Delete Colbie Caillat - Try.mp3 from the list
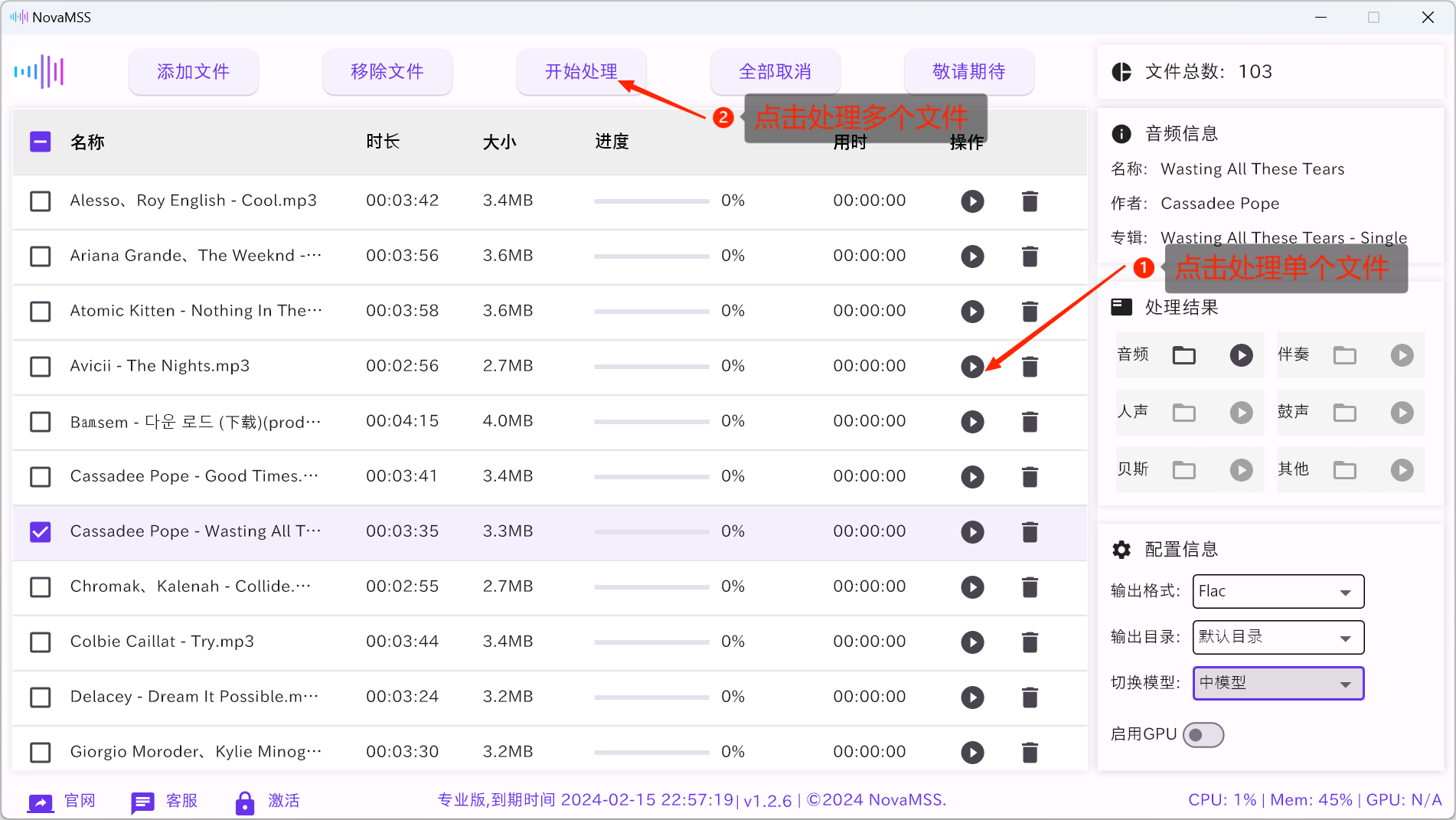 tap(1030, 642)
